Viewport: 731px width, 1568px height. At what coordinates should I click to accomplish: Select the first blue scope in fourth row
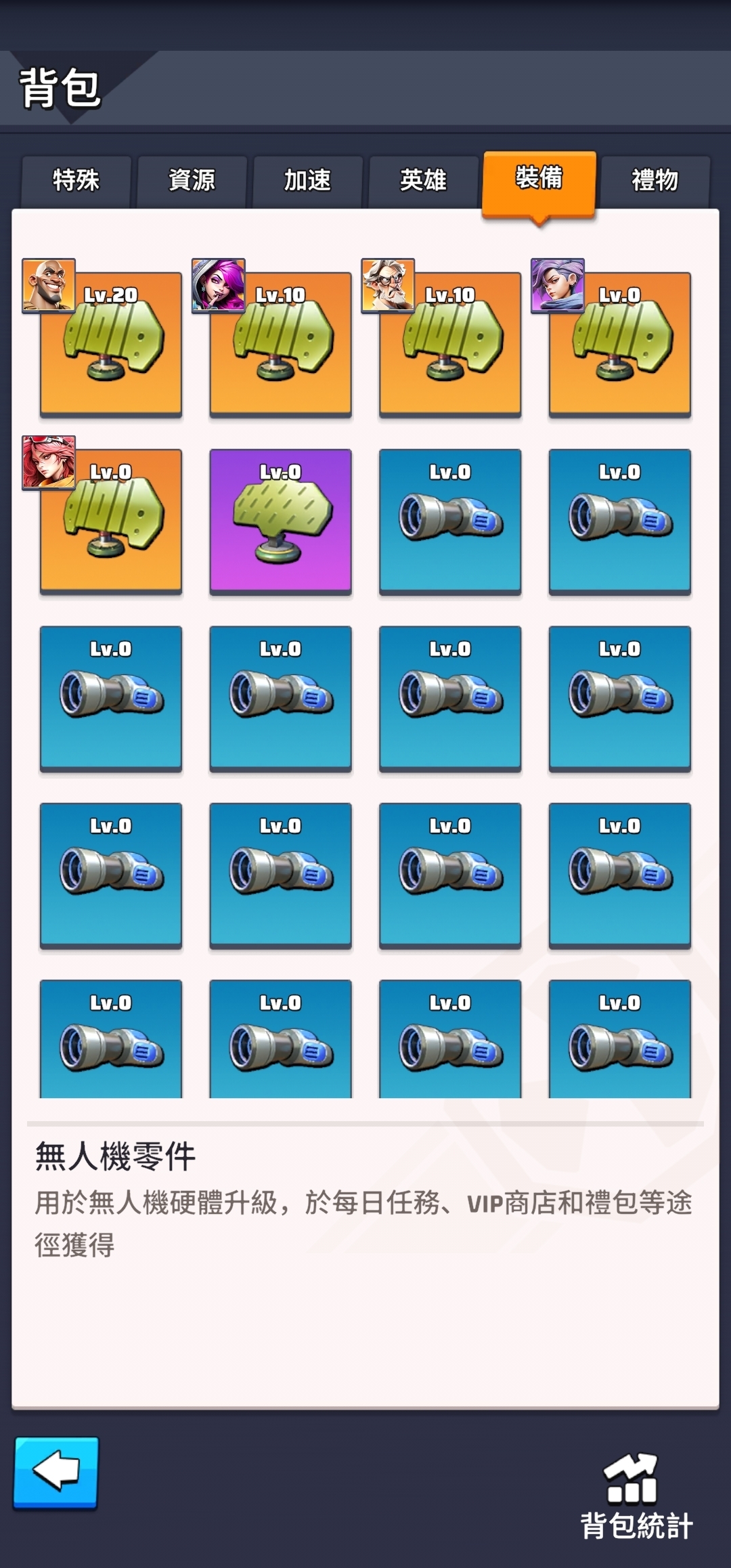pos(111,875)
